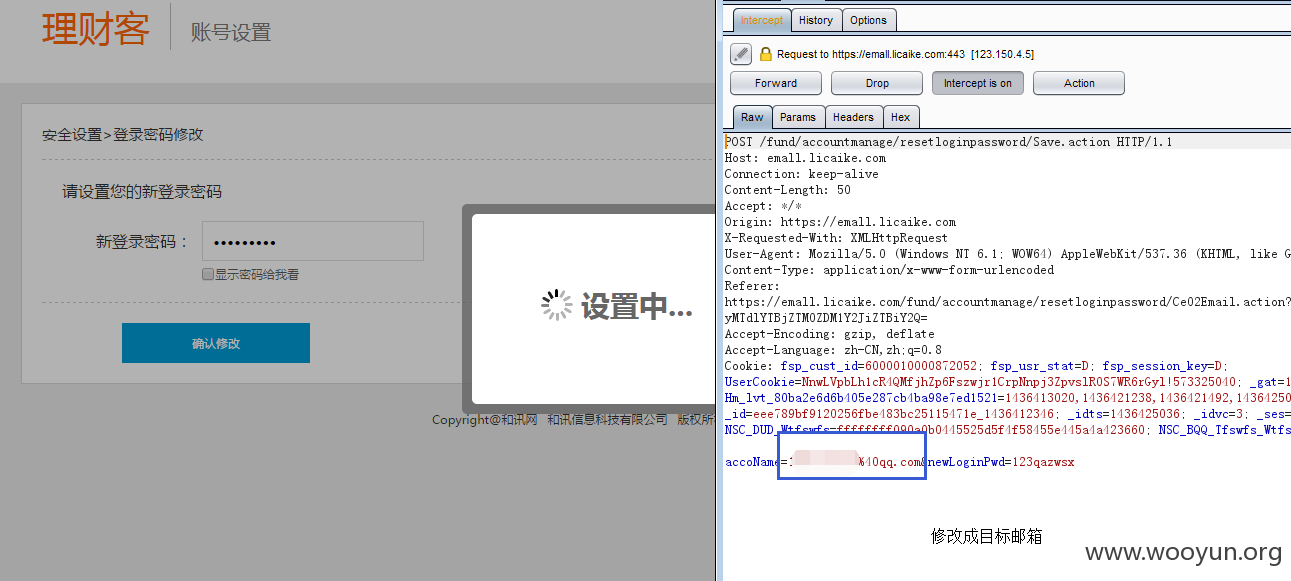The height and width of the screenshot is (581, 1291).
Task: Click the Cookie: fsp_cust_id line
Action: pyautogui.click(x=976, y=366)
